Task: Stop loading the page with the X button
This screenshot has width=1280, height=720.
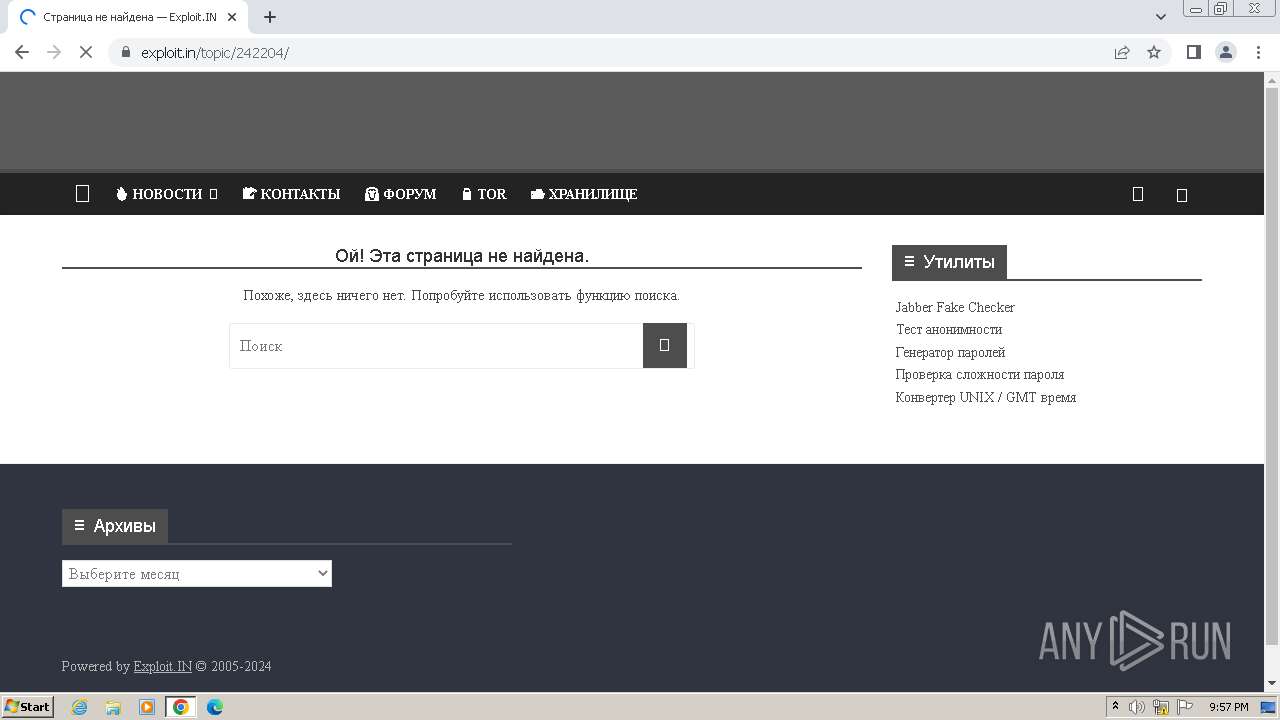Action: pyautogui.click(x=86, y=52)
